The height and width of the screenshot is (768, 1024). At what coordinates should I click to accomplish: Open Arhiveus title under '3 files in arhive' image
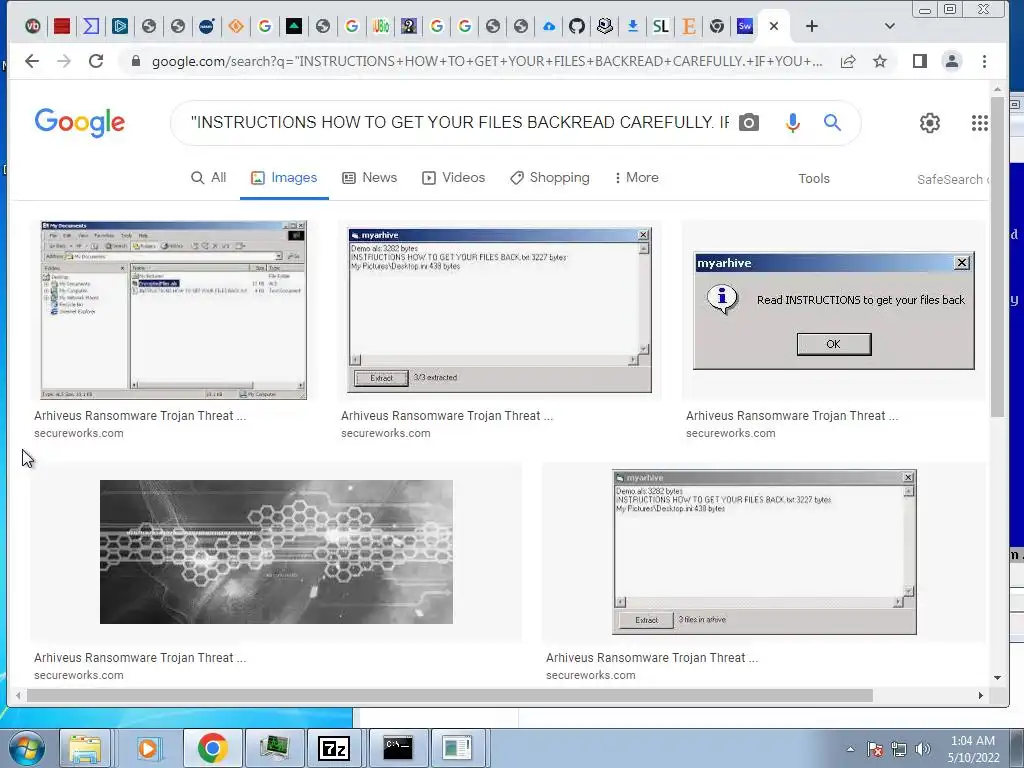coord(652,658)
